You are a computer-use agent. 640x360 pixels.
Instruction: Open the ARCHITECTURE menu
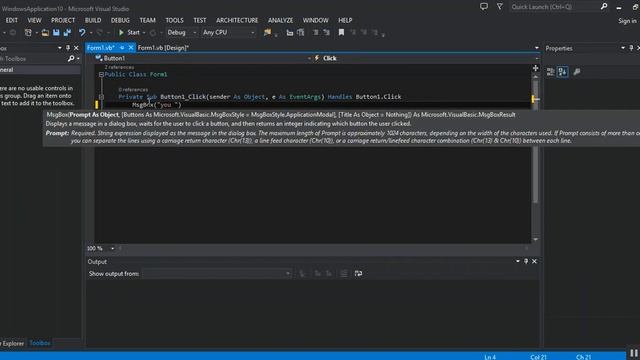pyautogui.click(x=237, y=20)
